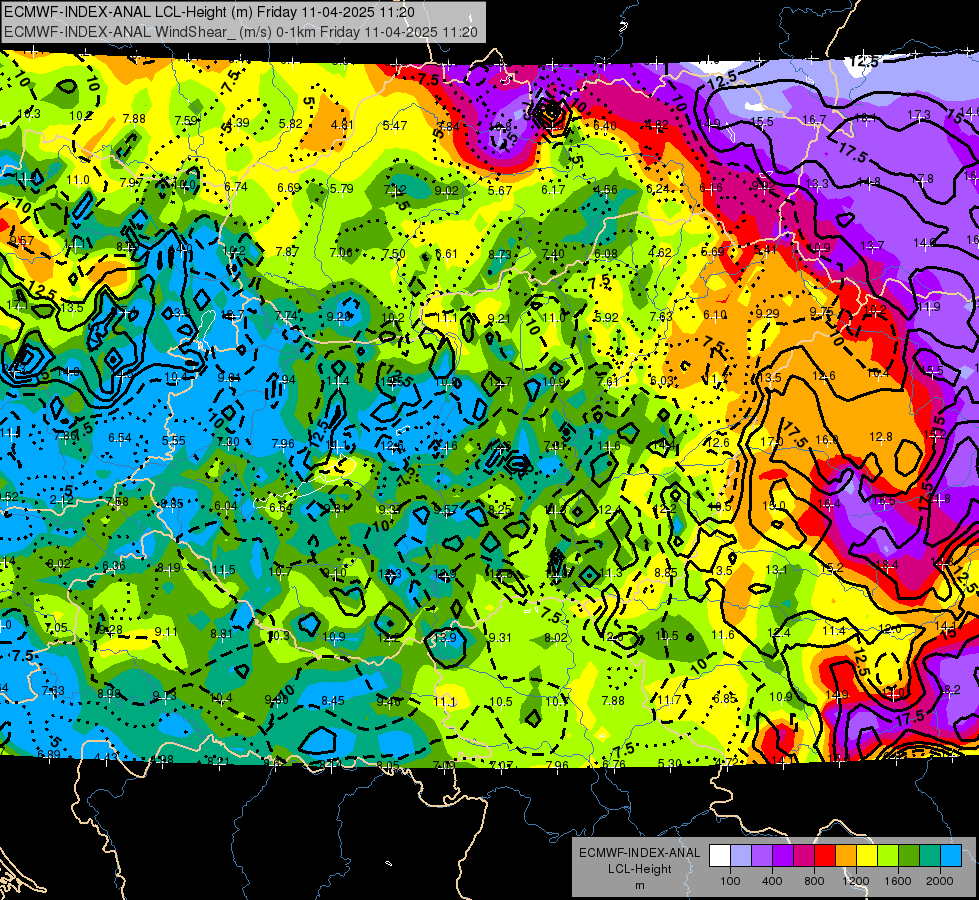This screenshot has width=979, height=900.
Task: Click the violet legend swatch right of 400
Action: click(783, 856)
